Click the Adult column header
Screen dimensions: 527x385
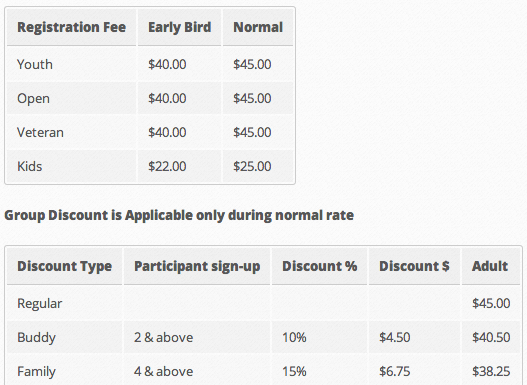[x=490, y=266]
